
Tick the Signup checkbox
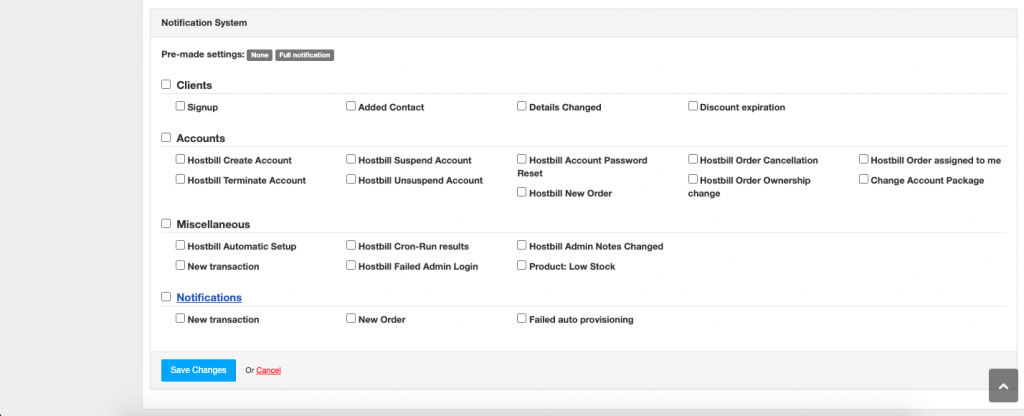pyautogui.click(x=180, y=106)
